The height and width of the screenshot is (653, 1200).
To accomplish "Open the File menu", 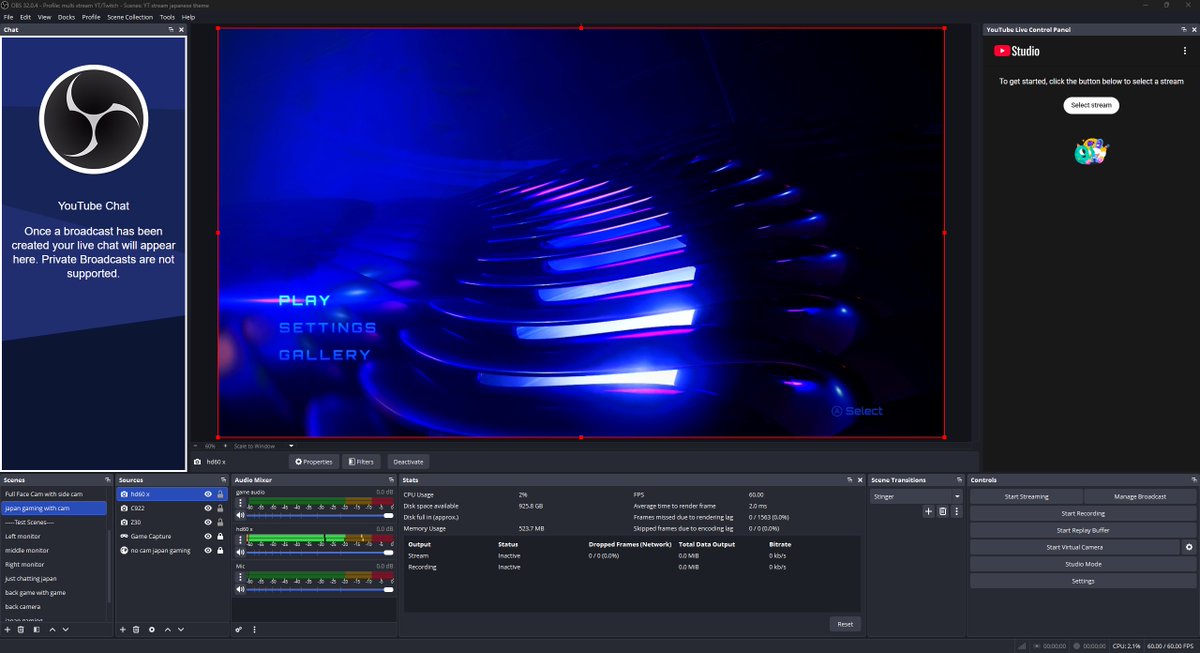I will 8,17.
